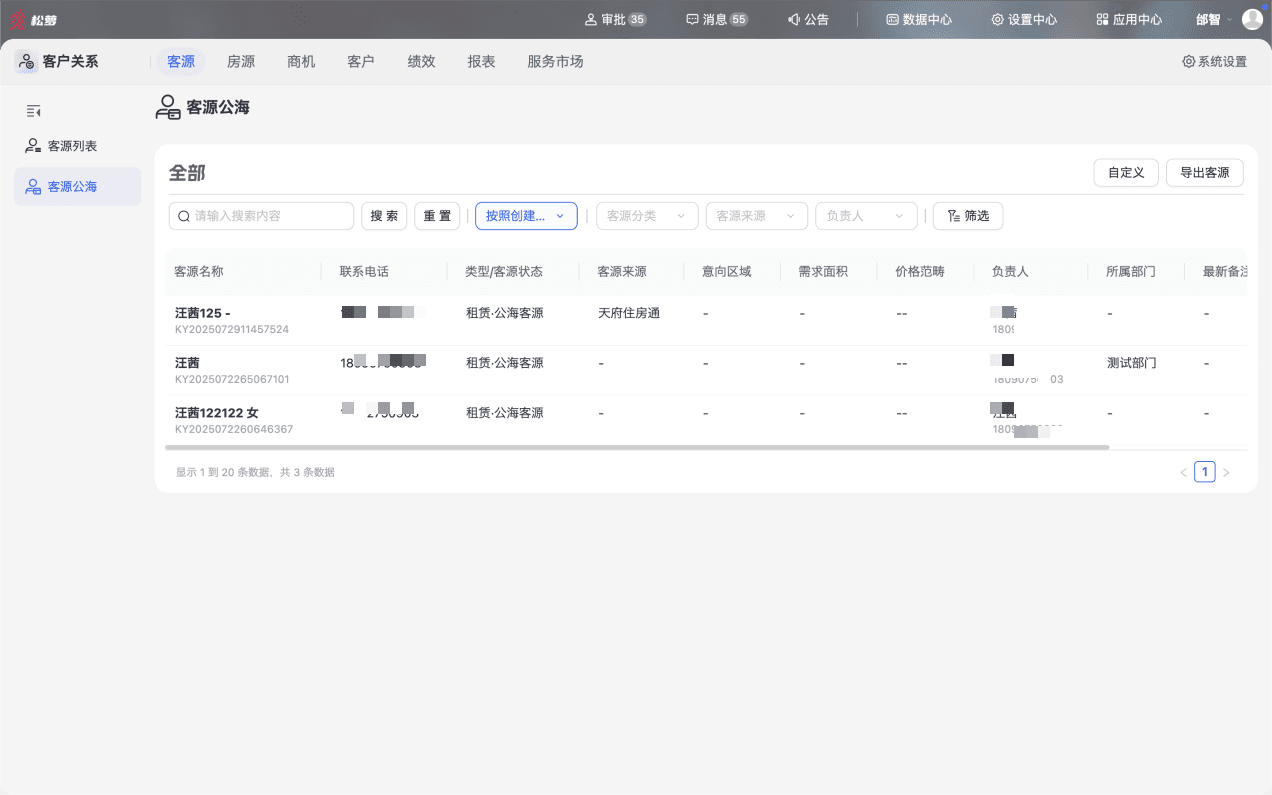Image resolution: width=1272 pixels, height=795 pixels.
Task: Open the 客源来源 dropdown
Action: click(757, 216)
